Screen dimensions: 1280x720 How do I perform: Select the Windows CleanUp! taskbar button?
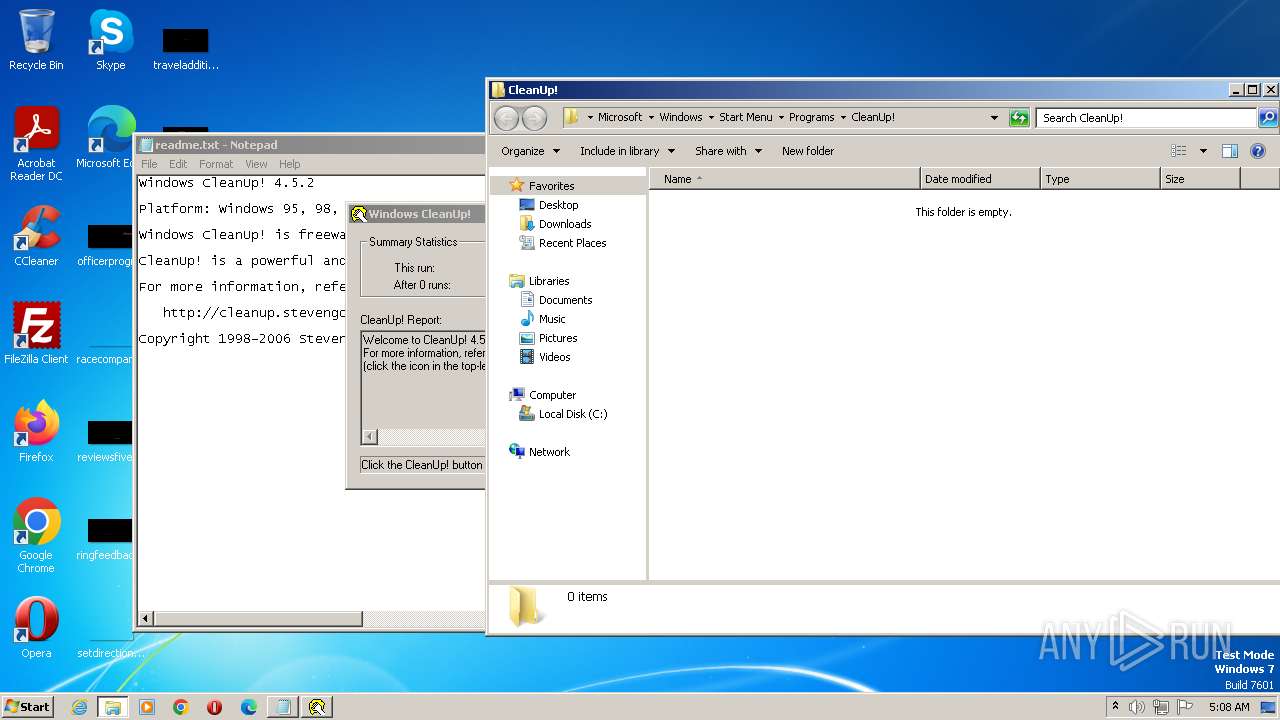click(317, 707)
